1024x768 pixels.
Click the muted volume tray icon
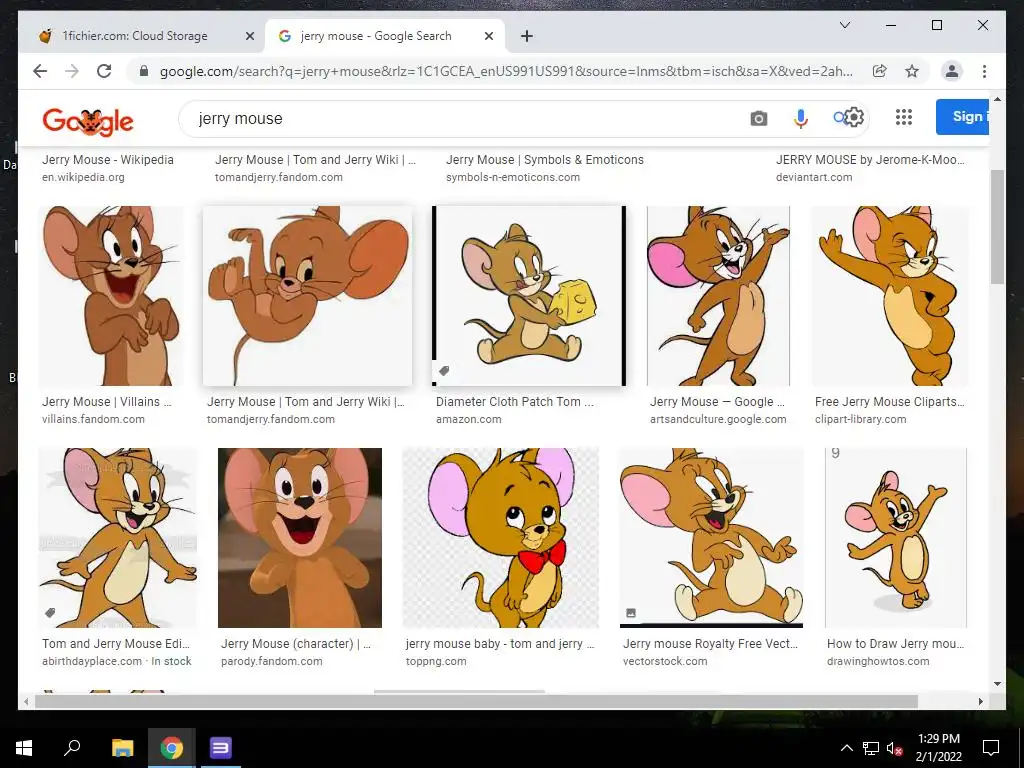(894, 748)
